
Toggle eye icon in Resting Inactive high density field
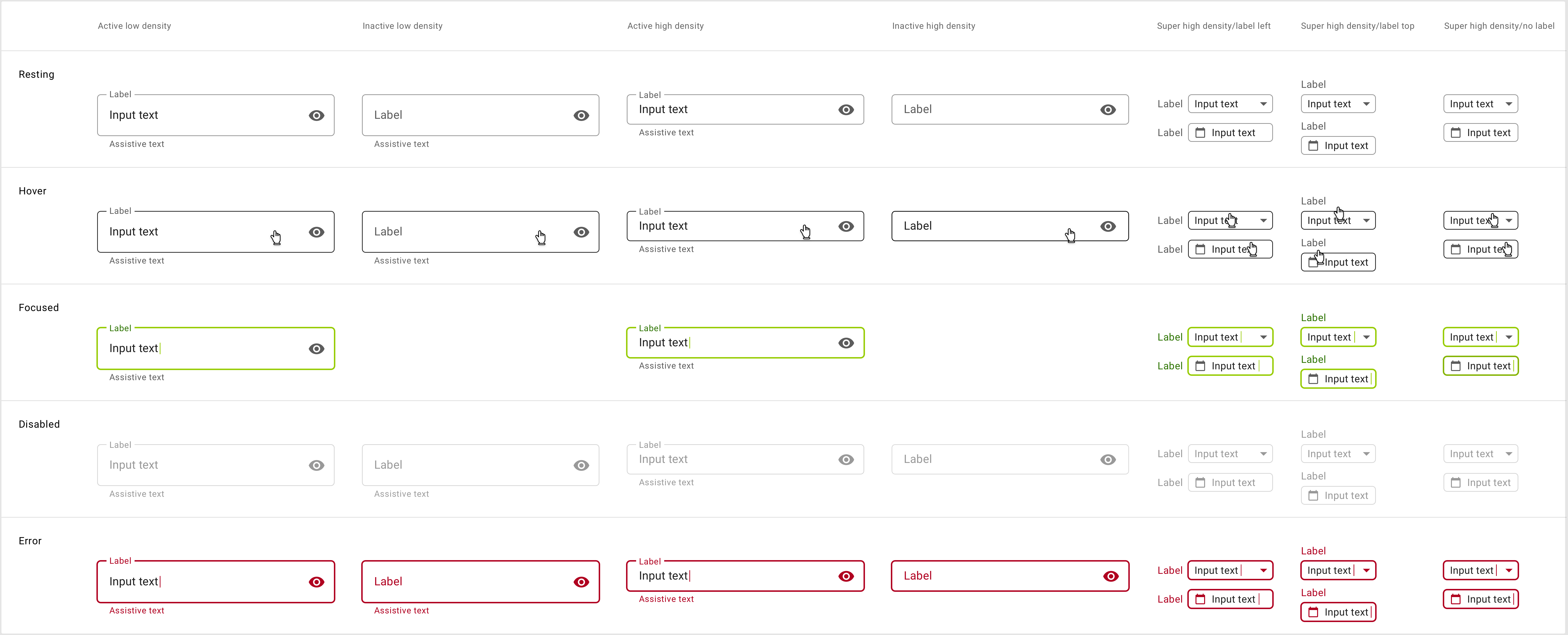pyautogui.click(x=1108, y=110)
